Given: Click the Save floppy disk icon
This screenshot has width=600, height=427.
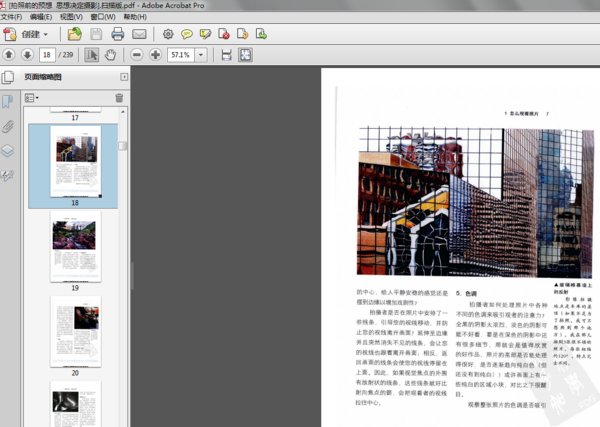Looking at the screenshot, I should pos(96,34).
